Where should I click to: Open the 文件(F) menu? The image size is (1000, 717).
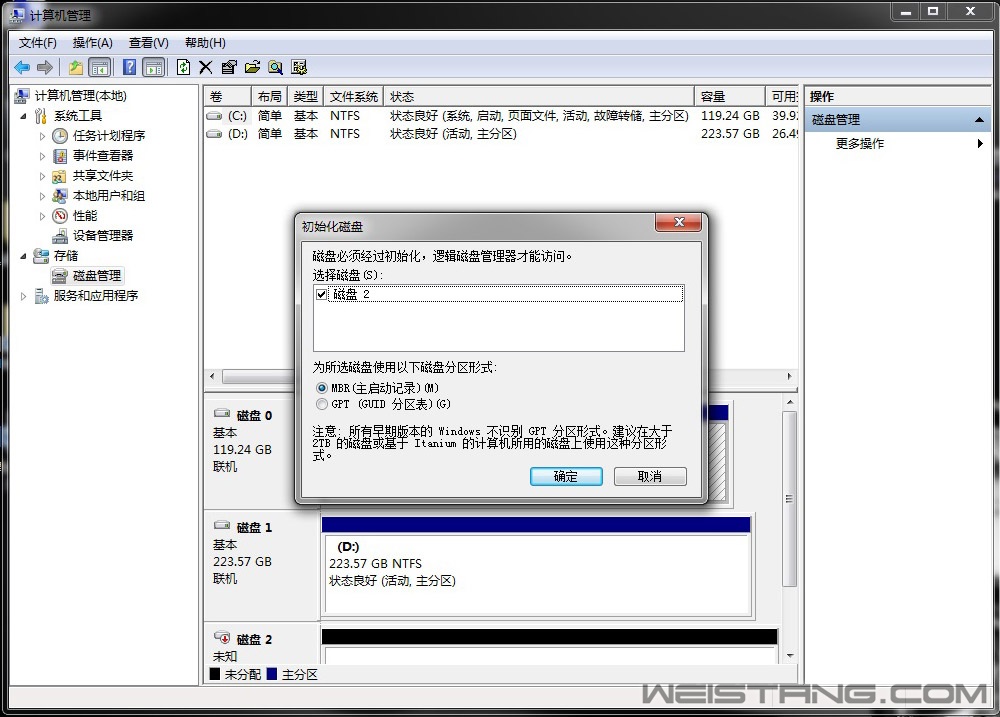(x=38, y=43)
